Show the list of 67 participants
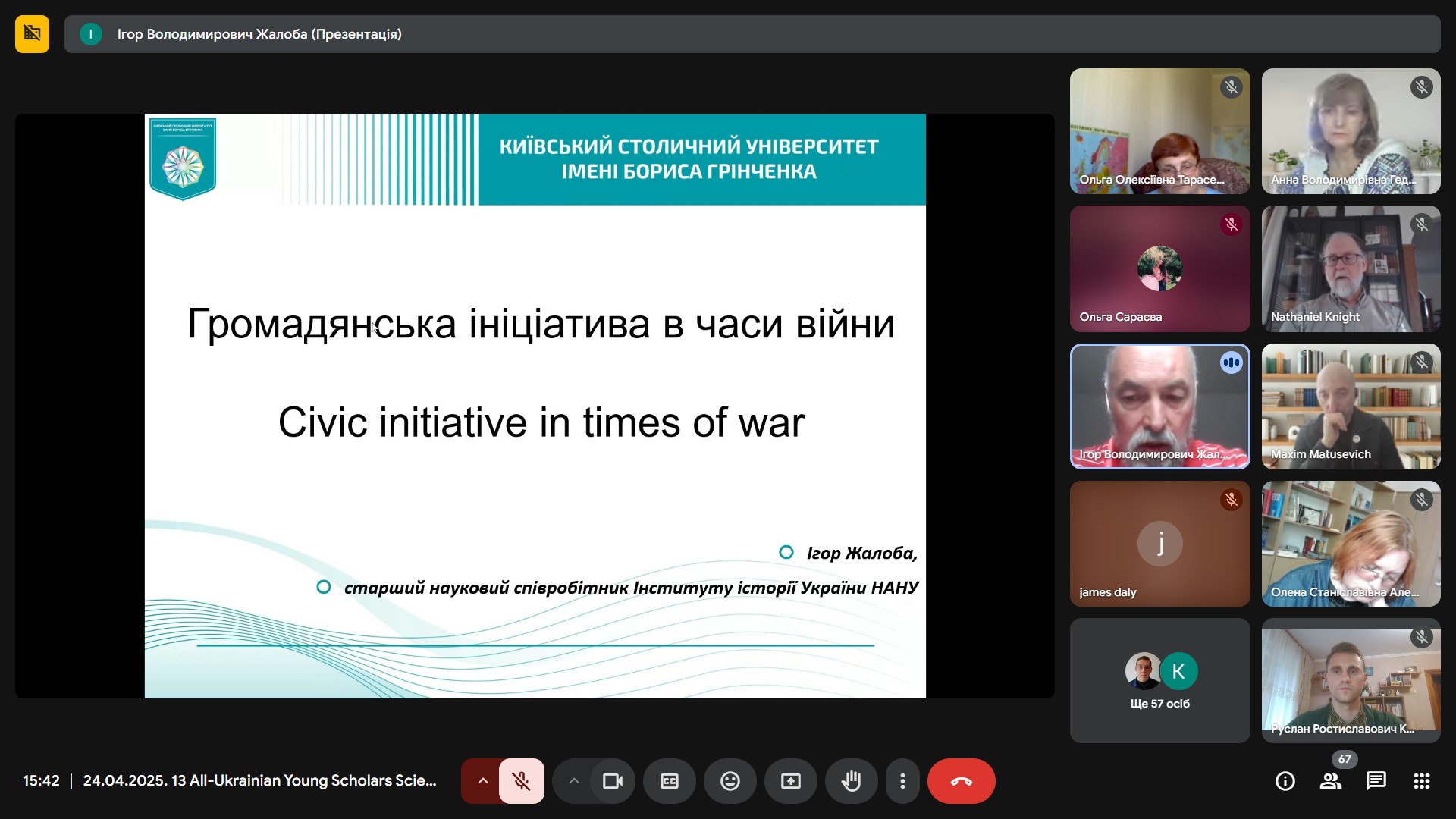The height and width of the screenshot is (819, 1456). (1331, 781)
